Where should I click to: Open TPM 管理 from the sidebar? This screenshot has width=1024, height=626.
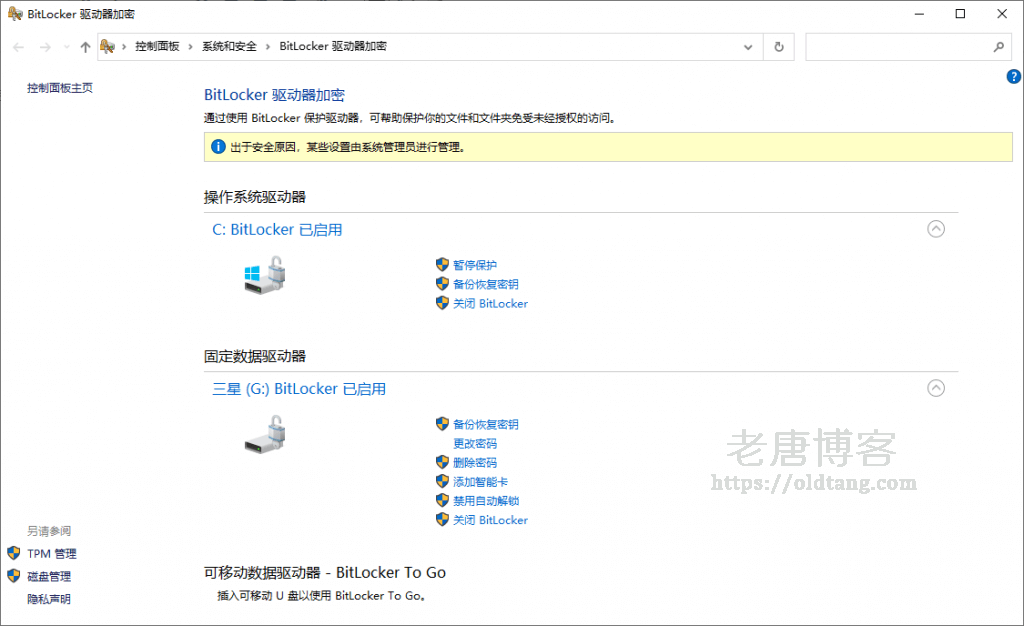[51, 553]
